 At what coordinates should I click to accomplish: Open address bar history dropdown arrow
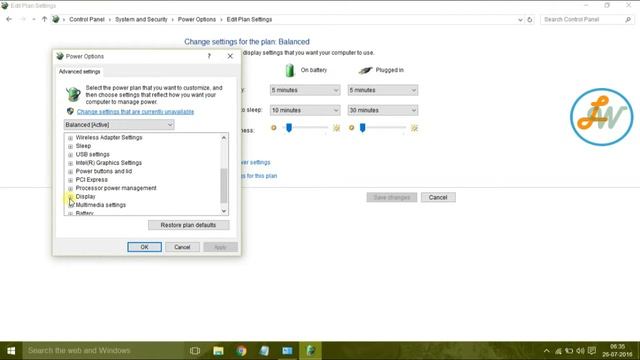(520, 20)
